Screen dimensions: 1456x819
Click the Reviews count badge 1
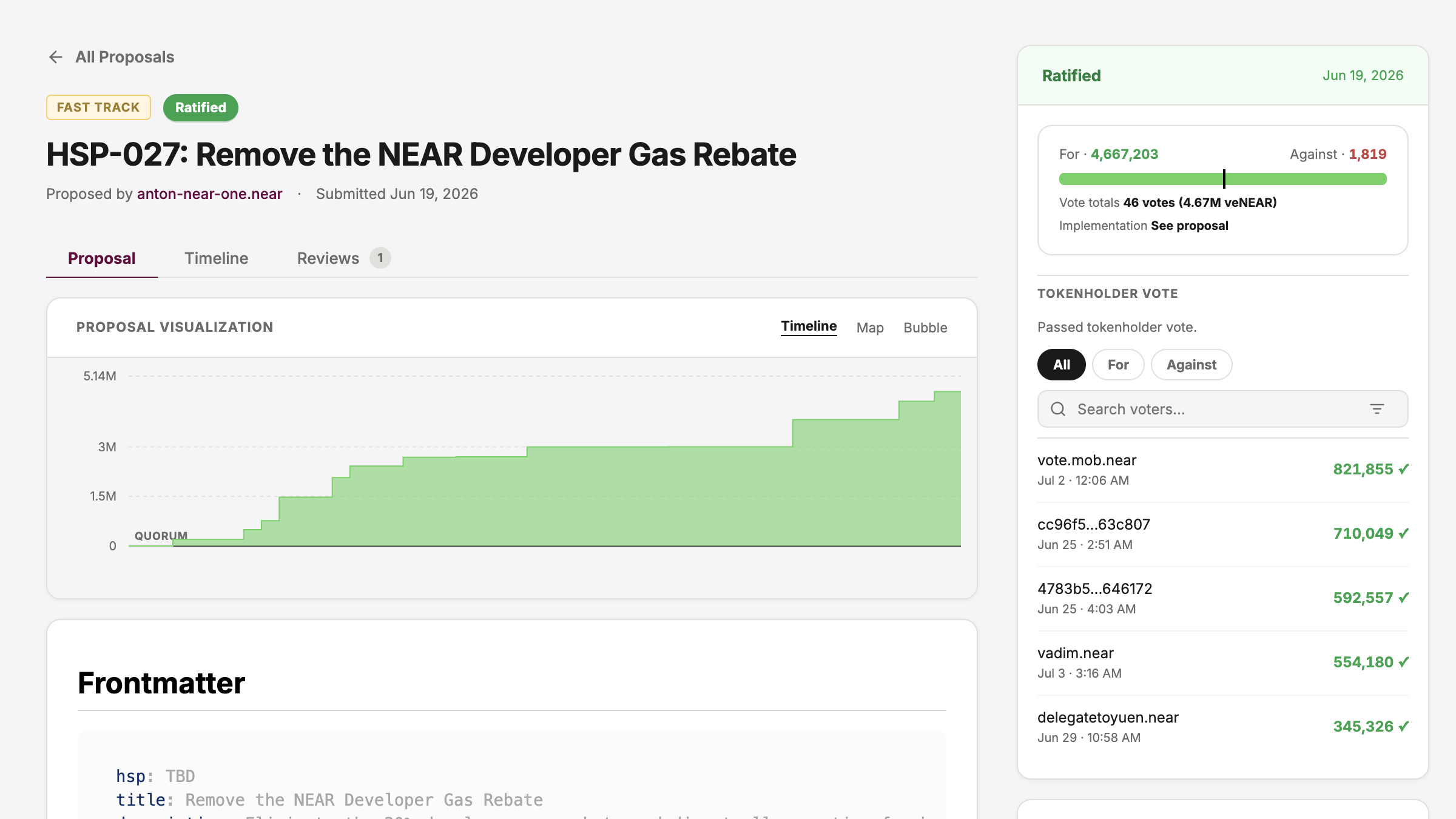[x=380, y=258]
